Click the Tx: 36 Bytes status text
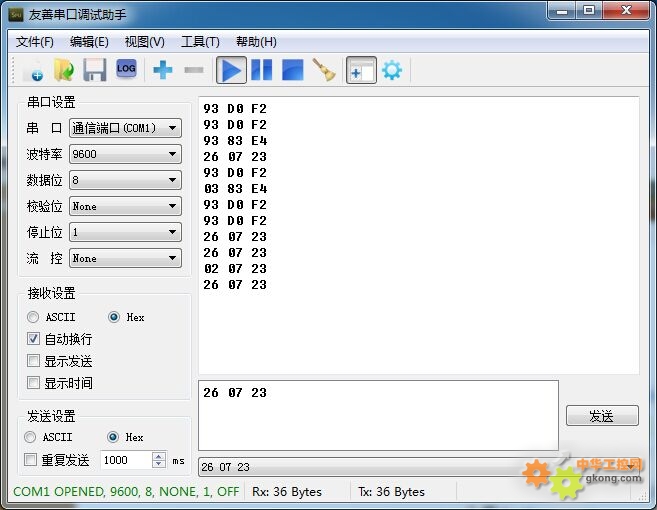The height and width of the screenshot is (510, 657). 391,492
